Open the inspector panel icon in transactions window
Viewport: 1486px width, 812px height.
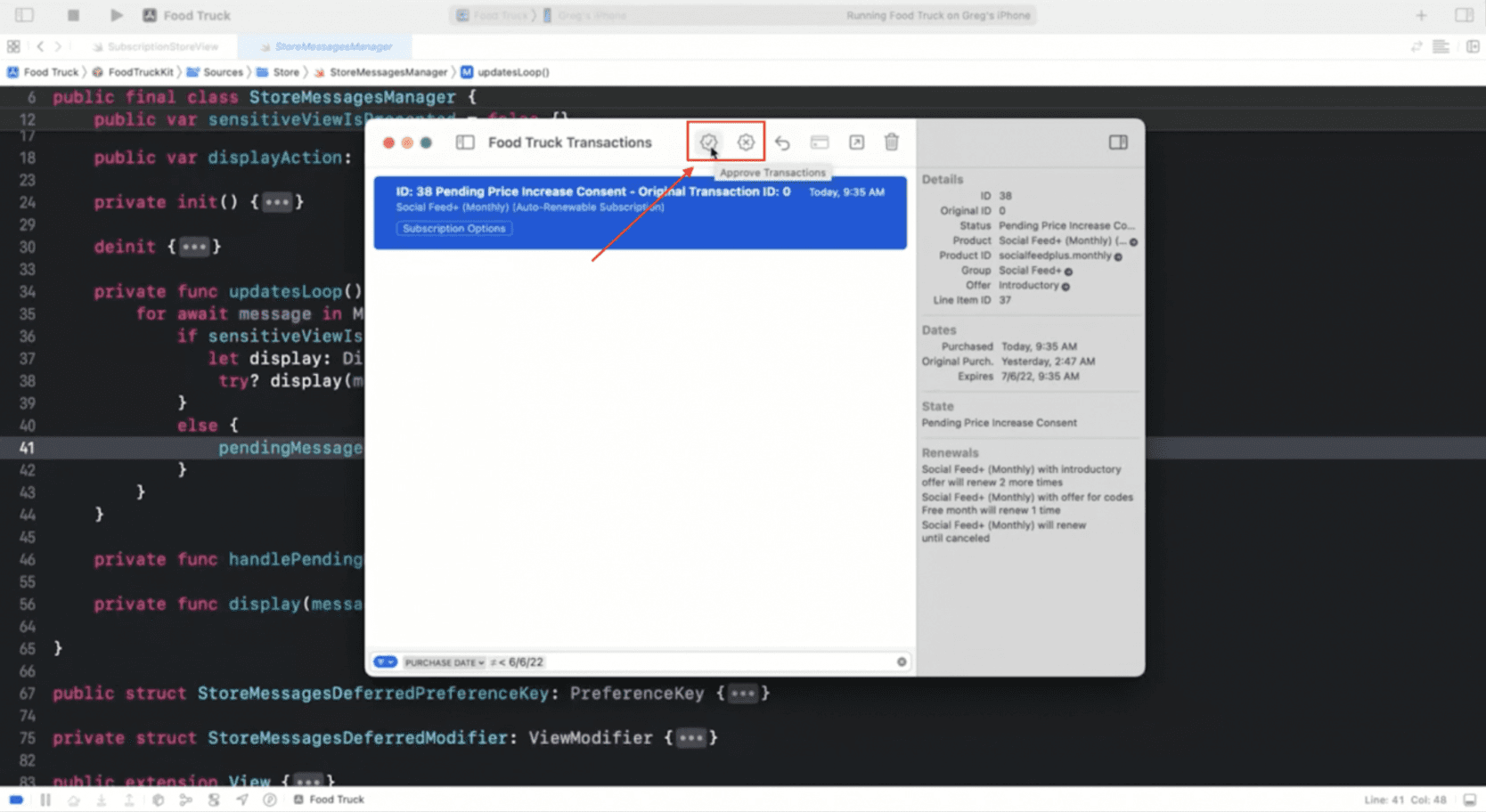pyautogui.click(x=1118, y=142)
